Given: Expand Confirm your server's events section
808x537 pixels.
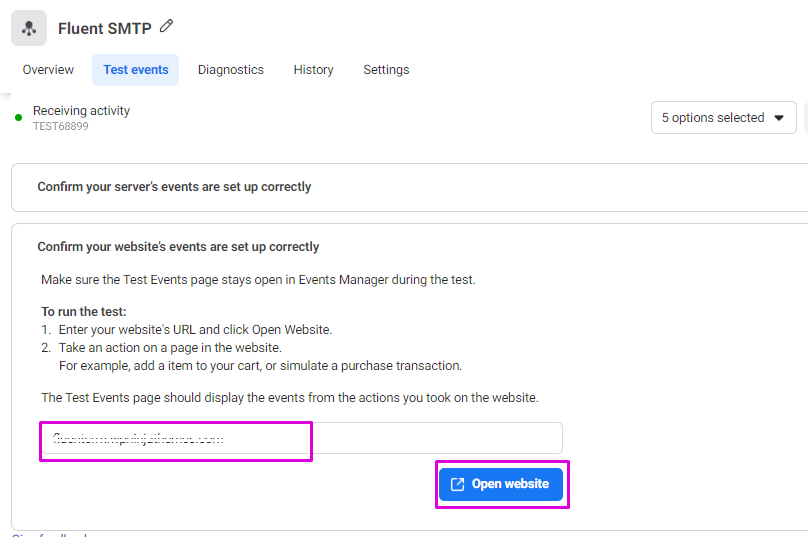Looking at the screenshot, I should point(410,187).
